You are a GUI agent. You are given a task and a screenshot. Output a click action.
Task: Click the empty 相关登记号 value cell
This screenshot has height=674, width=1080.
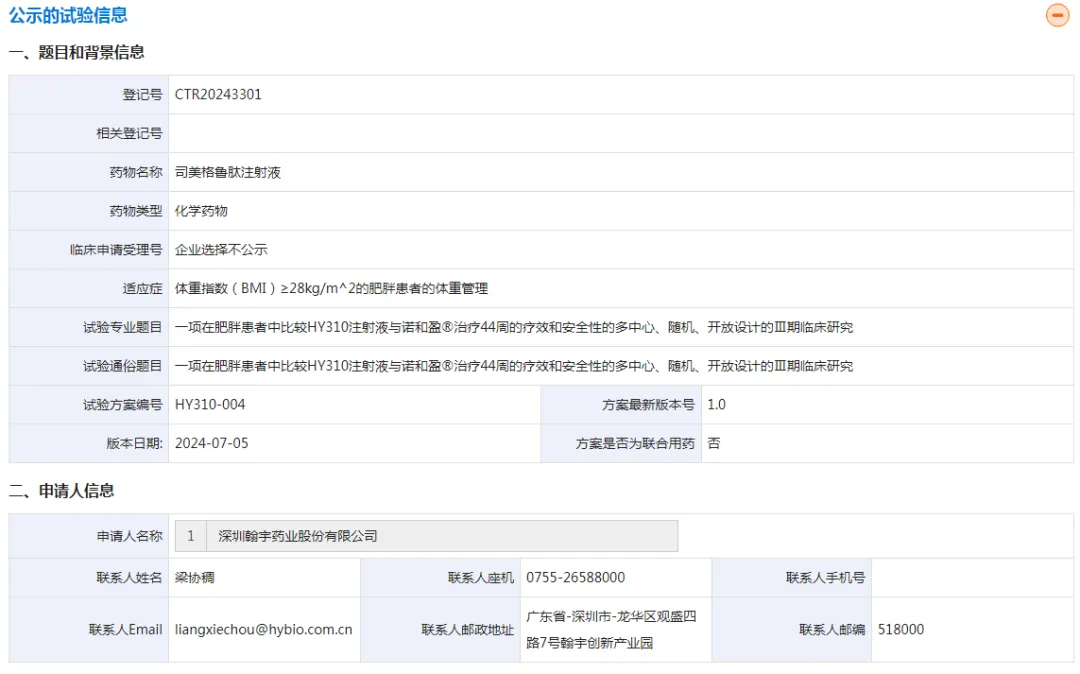click(x=620, y=133)
